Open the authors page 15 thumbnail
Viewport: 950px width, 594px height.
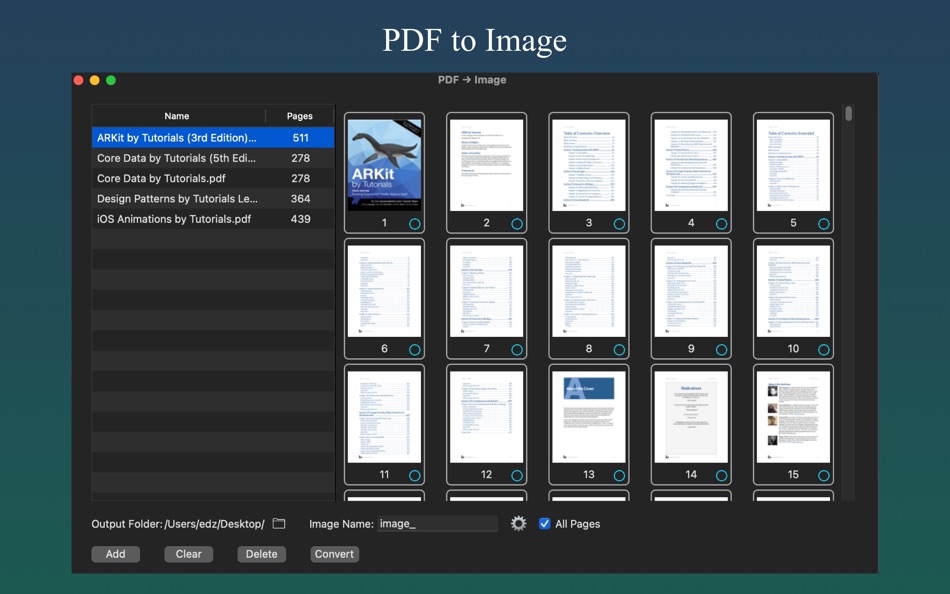coord(793,417)
